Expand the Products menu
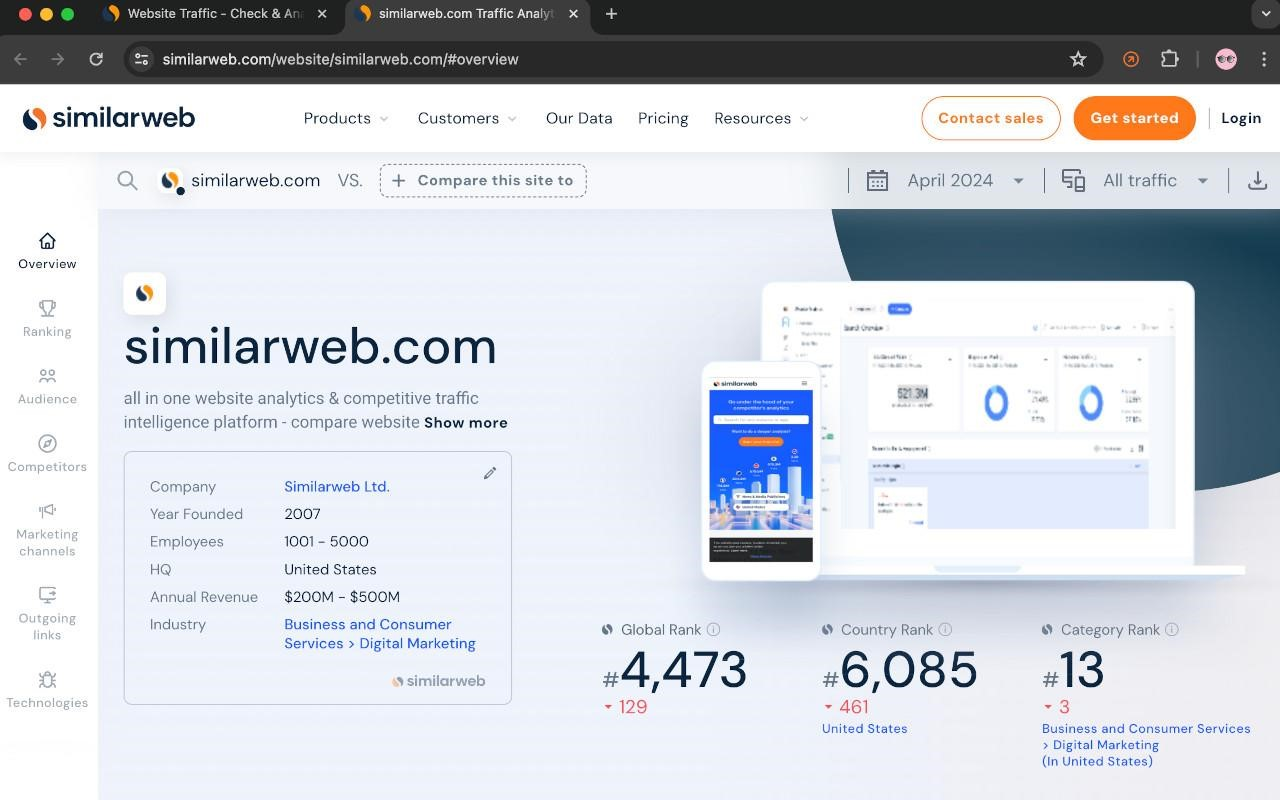Viewport: 1280px width, 800px height. [345, 118]
